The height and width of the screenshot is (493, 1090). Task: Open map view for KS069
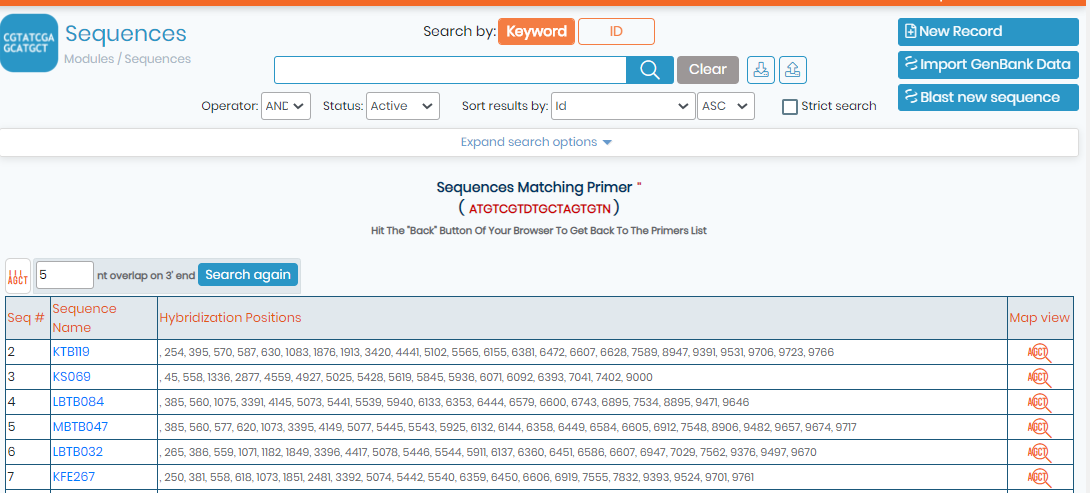1039,378
